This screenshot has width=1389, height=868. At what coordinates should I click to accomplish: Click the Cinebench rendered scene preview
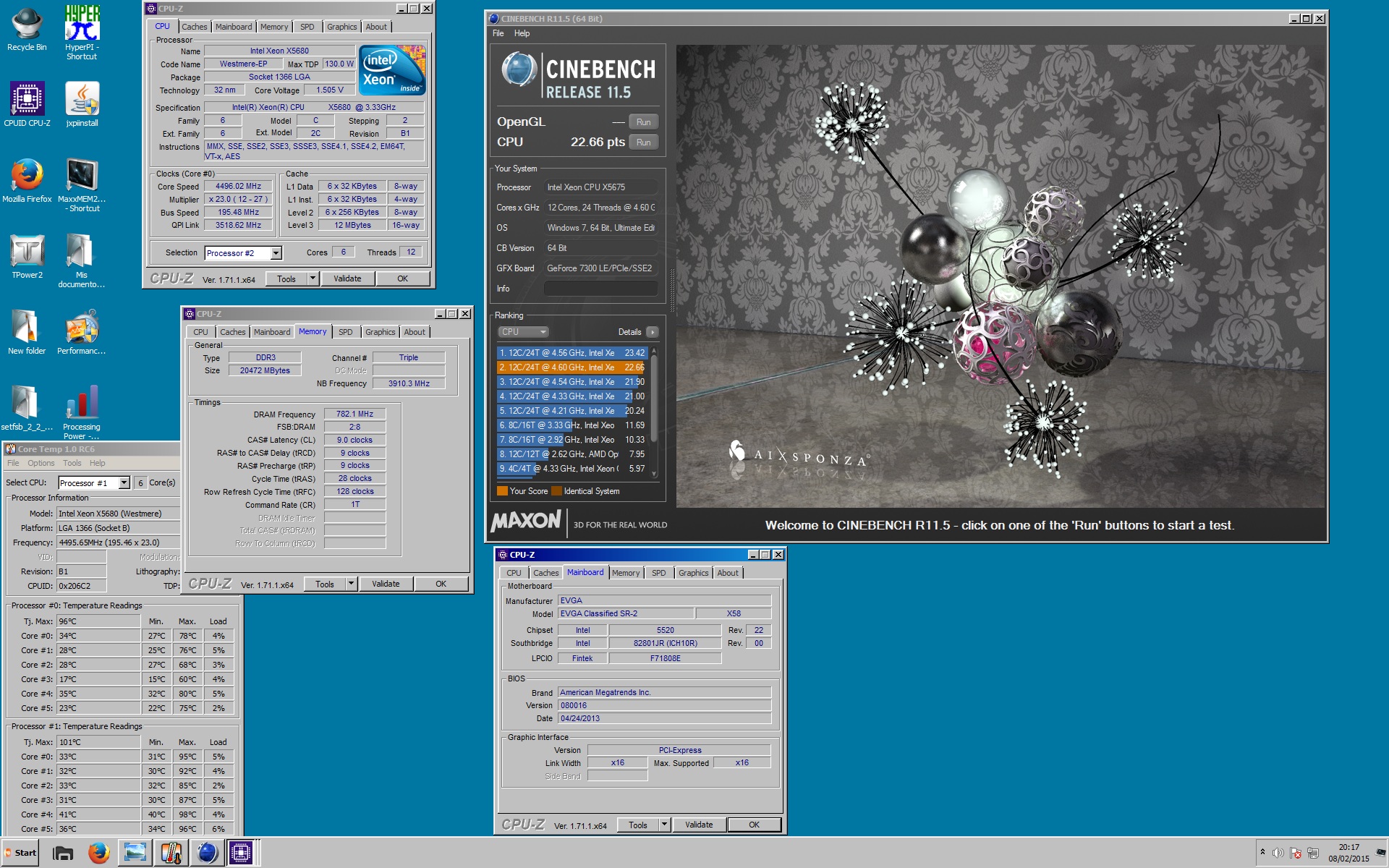[1001, 276]
